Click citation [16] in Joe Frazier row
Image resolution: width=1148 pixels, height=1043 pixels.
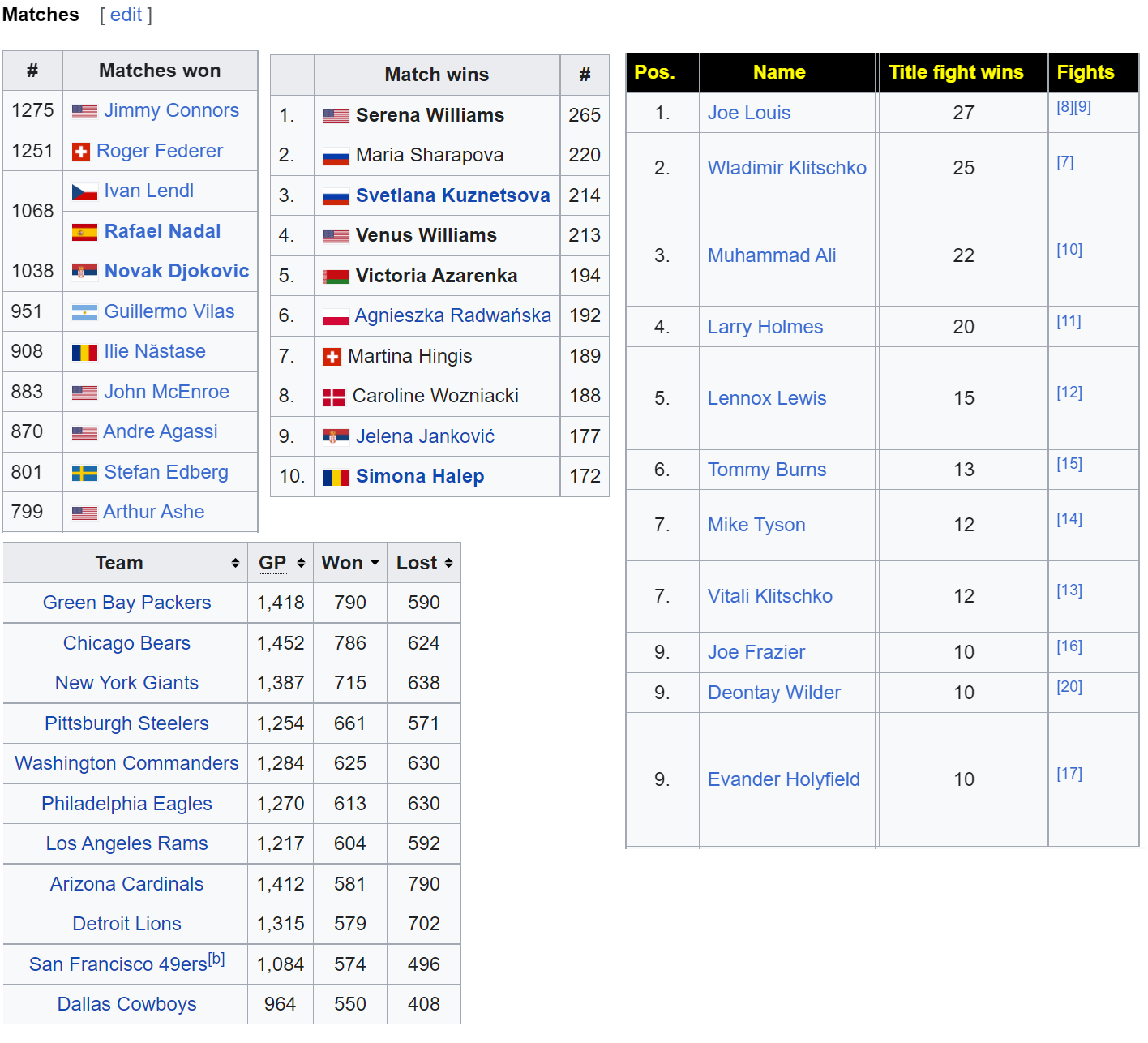click(1069, 646)
